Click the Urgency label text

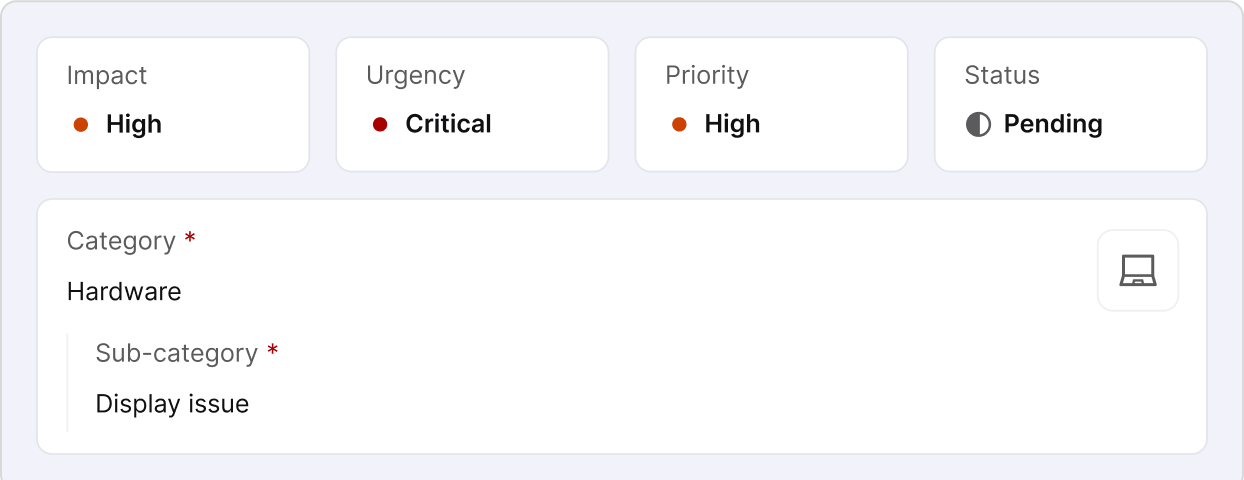(x=415, y=75)
